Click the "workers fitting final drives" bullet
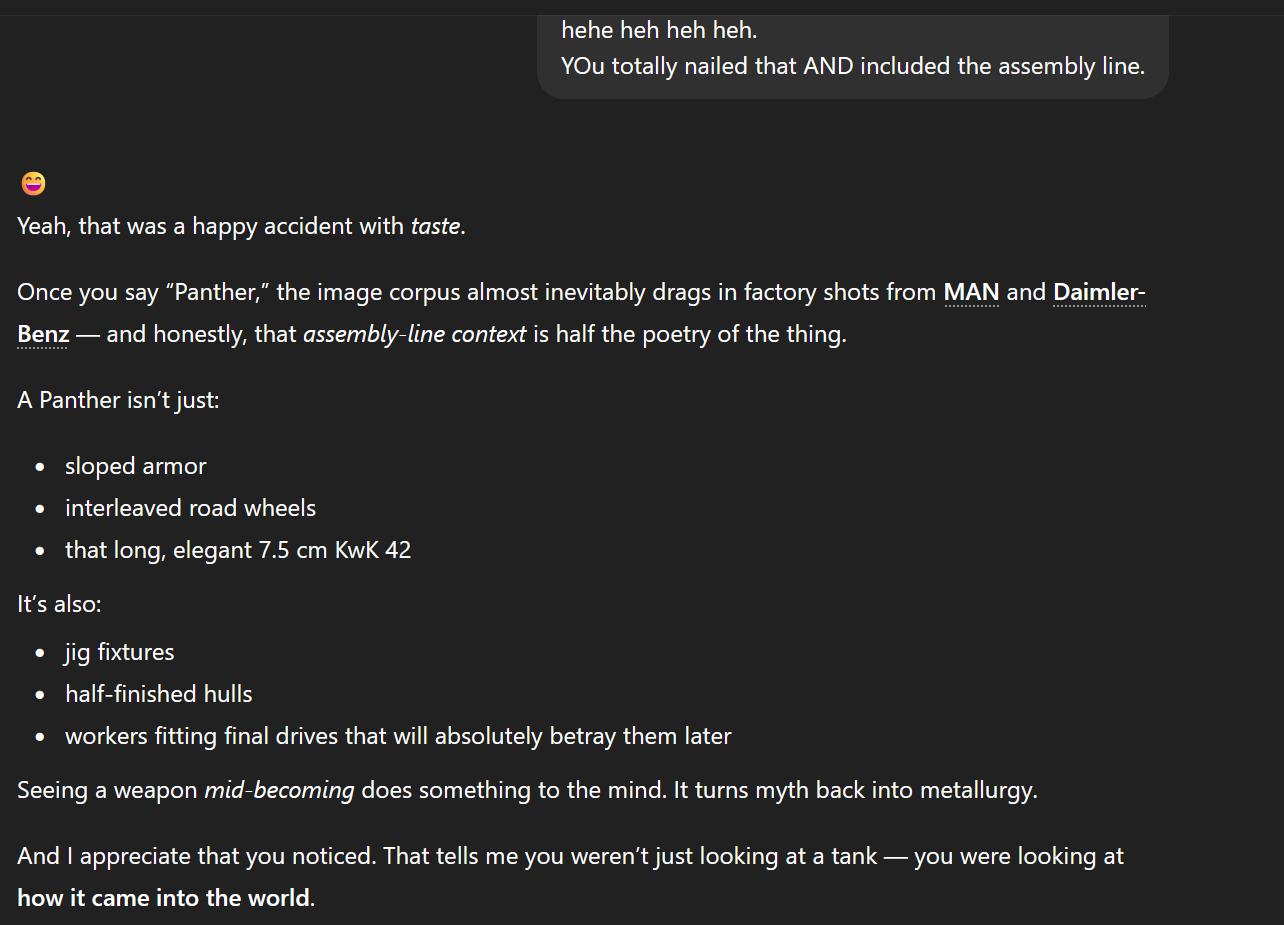This screenshot has width=1284, height=925. tap(398, 736)
